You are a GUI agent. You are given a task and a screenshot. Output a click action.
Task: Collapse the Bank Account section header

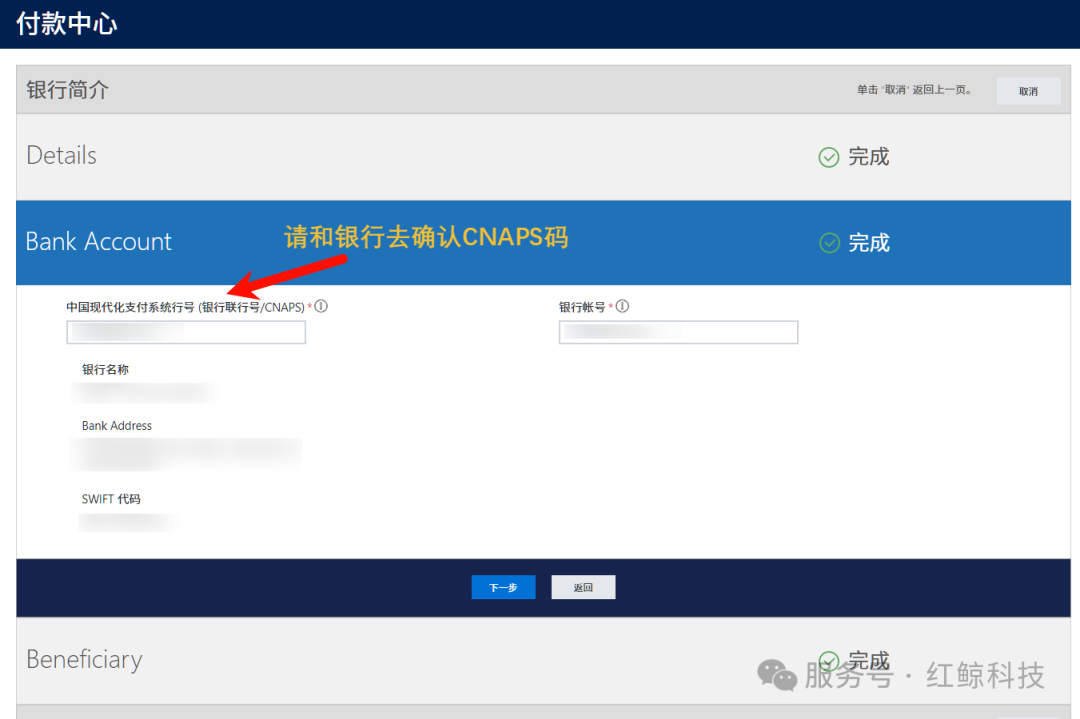tap(543, 242)
